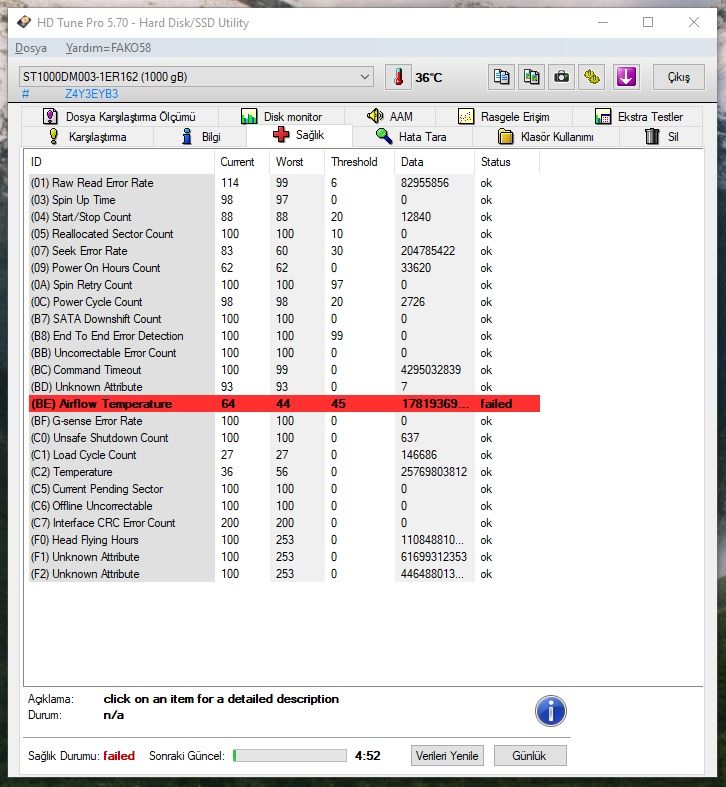Select the G-sense Error Rate row
Screen dimensions: 726x787
click(x=284, y=421)
